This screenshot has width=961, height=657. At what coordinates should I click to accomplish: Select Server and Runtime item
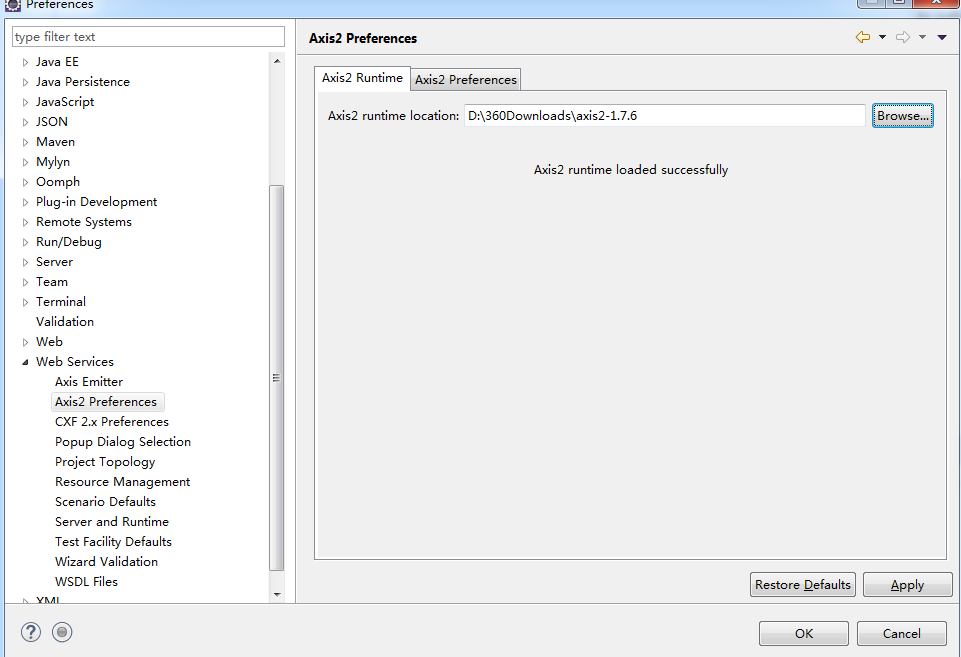(112, 522)
